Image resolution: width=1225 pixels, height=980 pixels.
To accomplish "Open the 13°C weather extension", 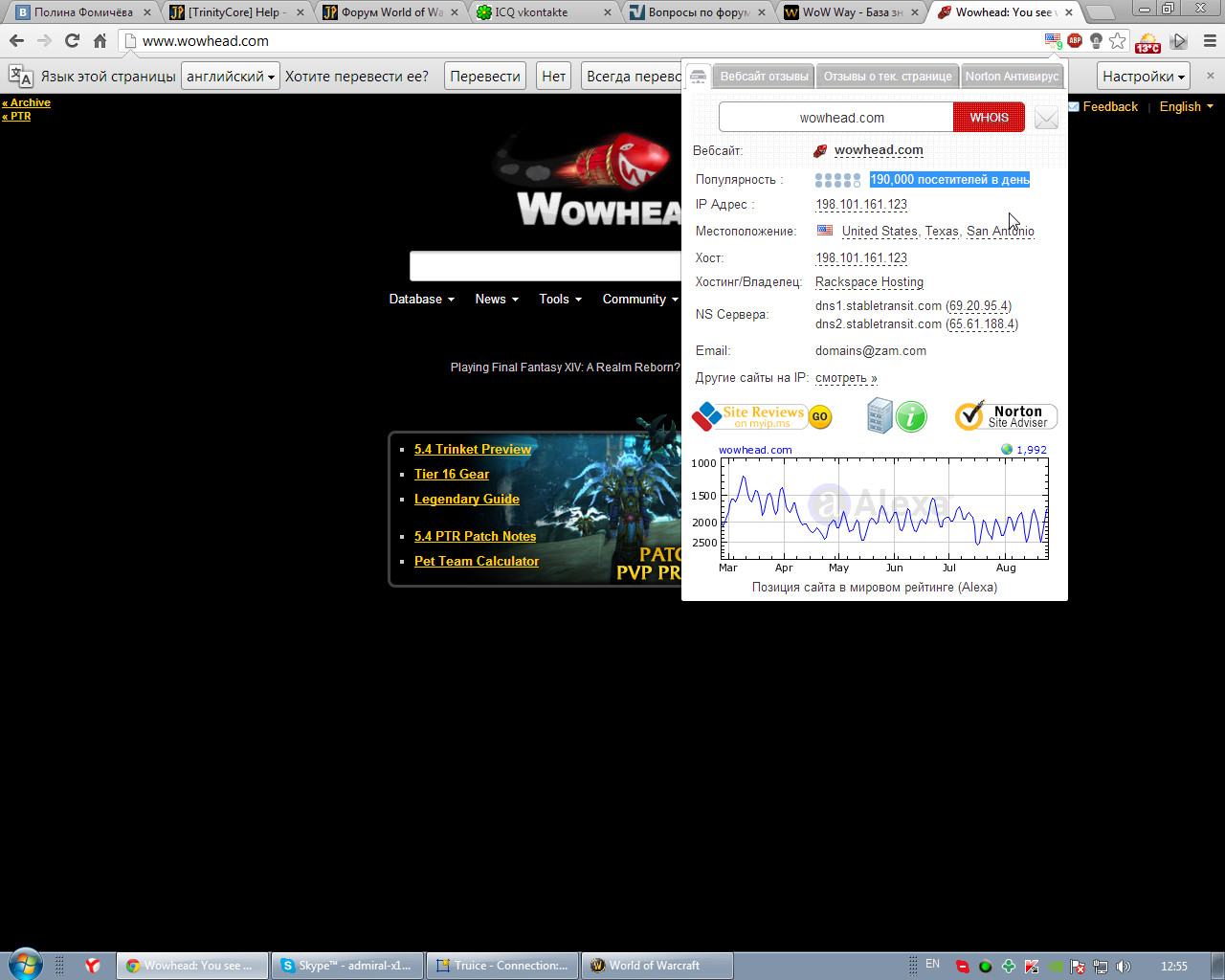I will coord(1147,42).
